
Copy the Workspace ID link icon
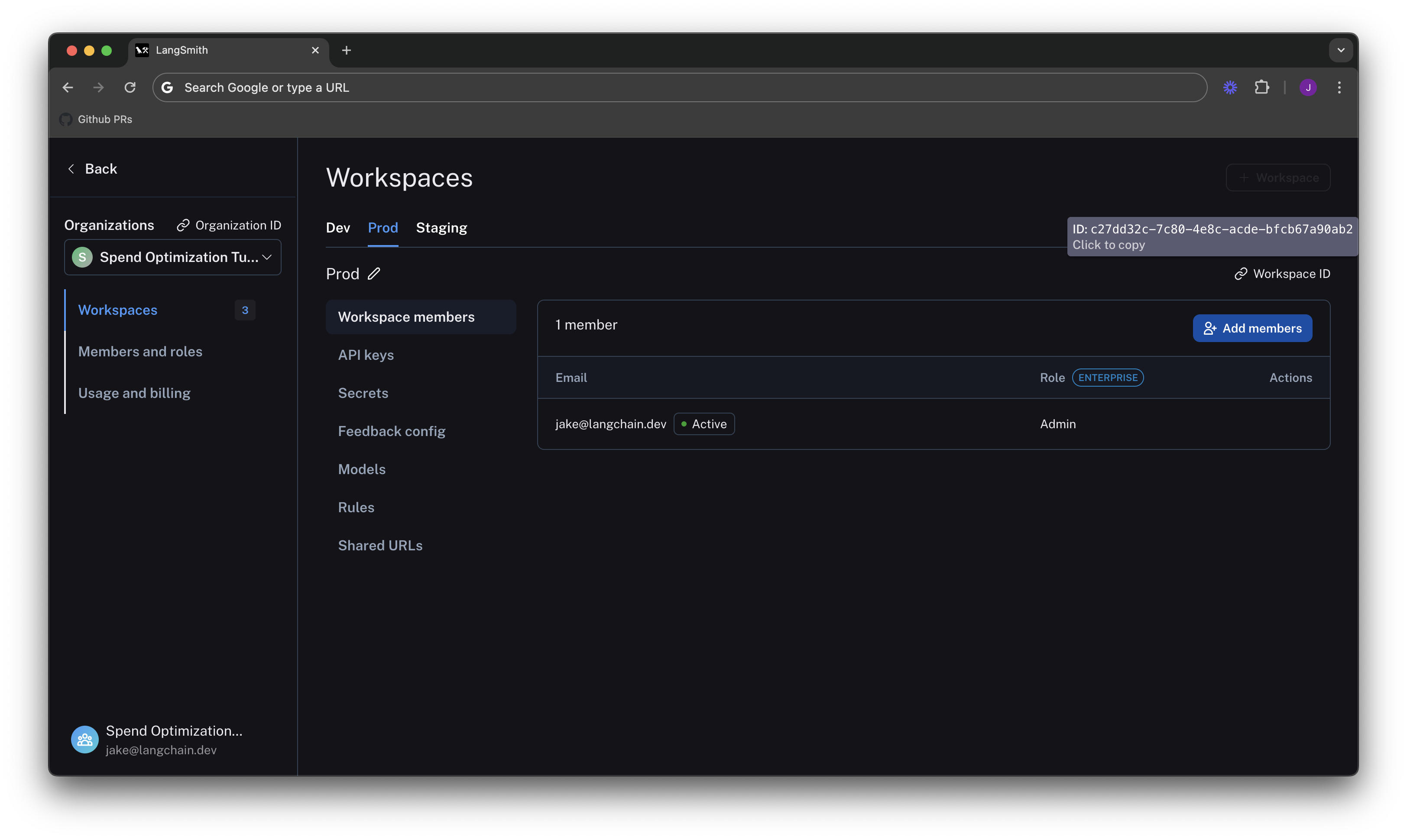1241,274
